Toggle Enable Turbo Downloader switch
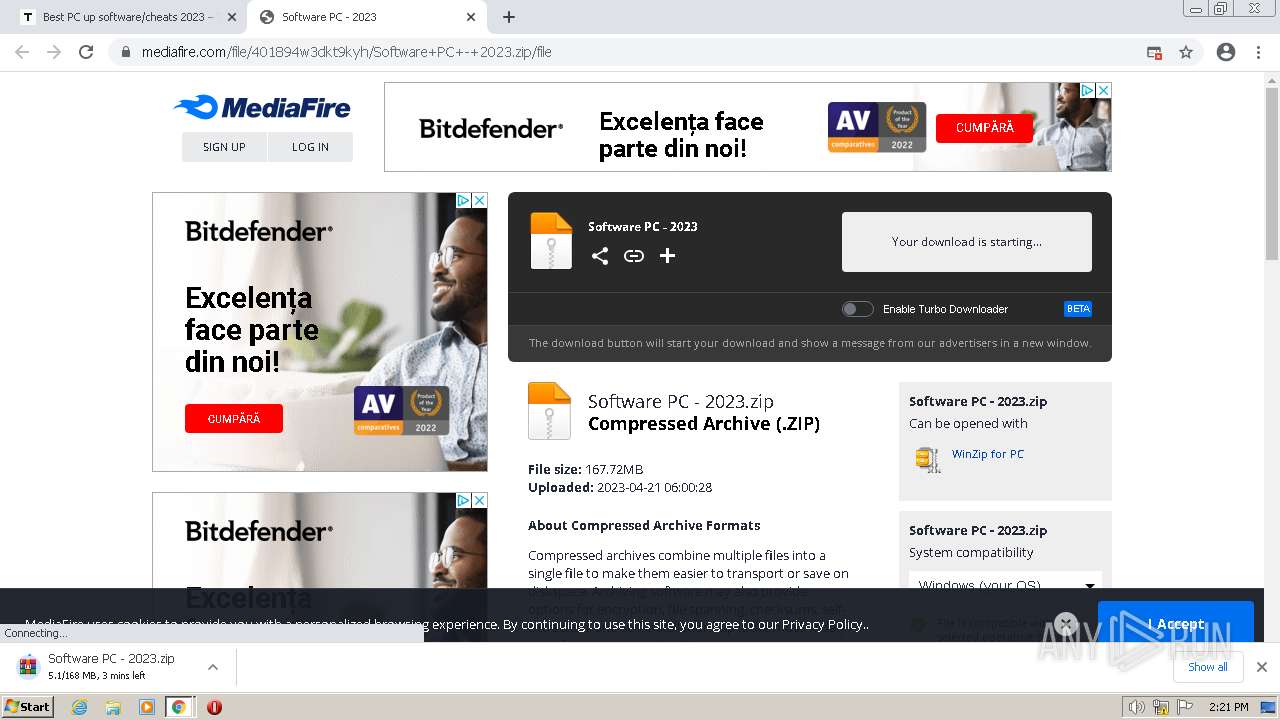Viewport: 1280px width, 720px height. pyautogui.click(x=857, y=309)
